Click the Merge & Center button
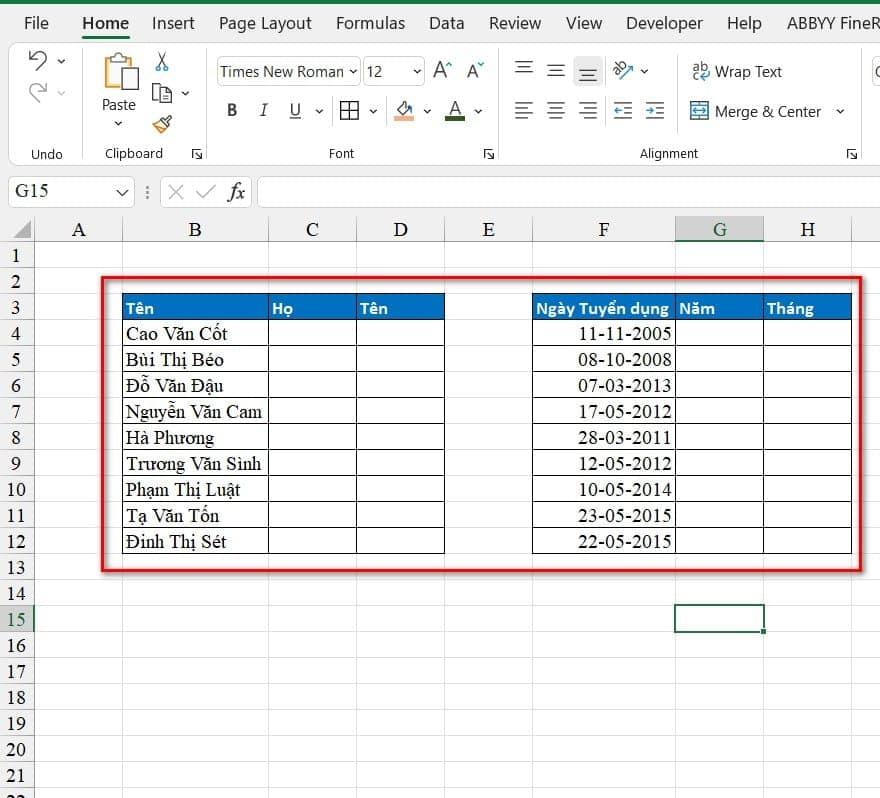 pyautogui.click(x=756, y=112)
